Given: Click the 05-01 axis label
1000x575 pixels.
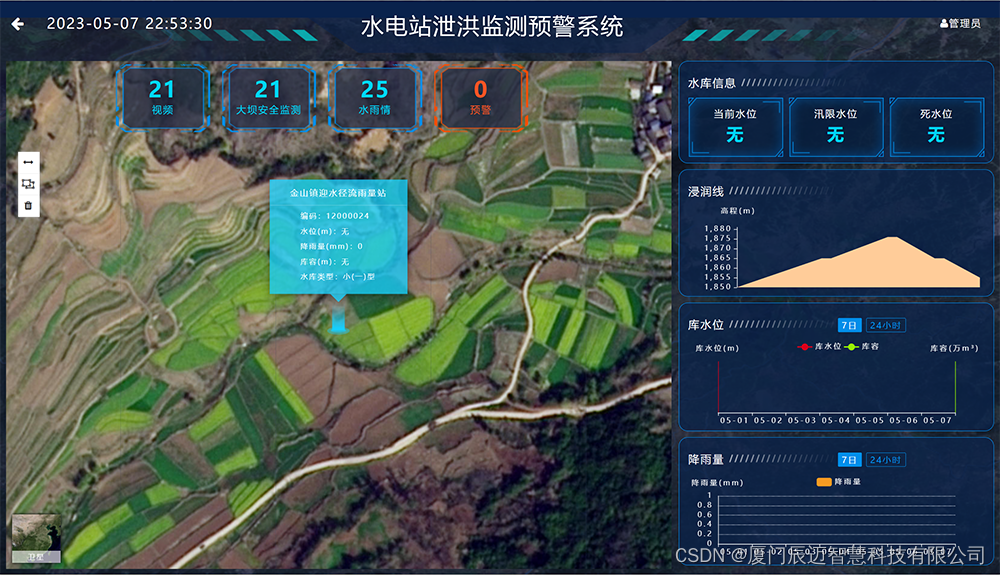Looking at the screenshot, I should tap(734, 420).
